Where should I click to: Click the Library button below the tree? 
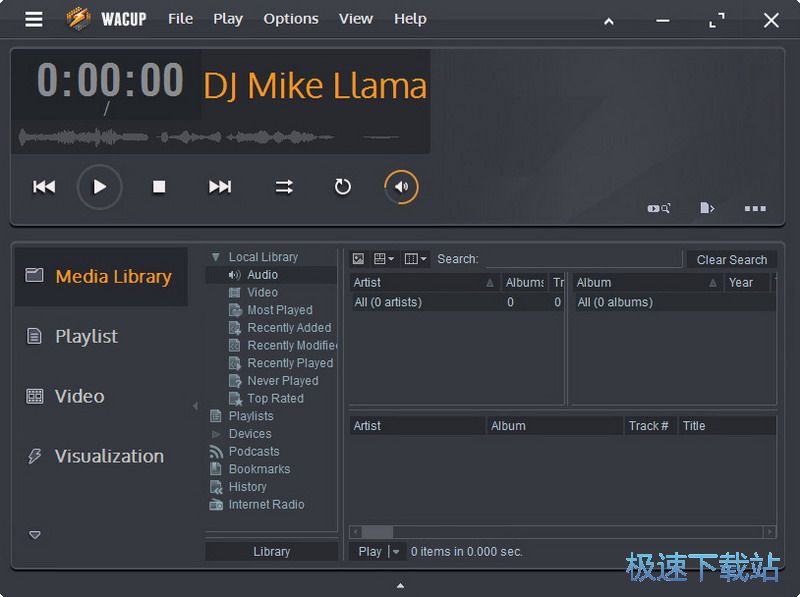coord(271,552)
